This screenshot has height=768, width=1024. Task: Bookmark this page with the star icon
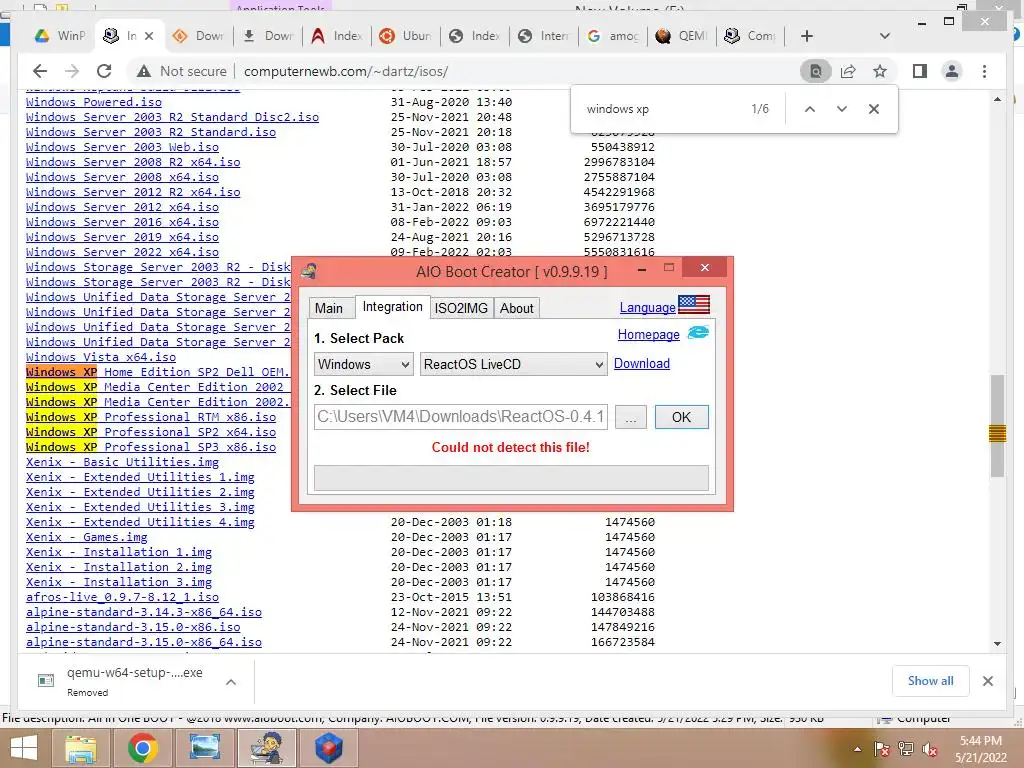coord(880,71)
